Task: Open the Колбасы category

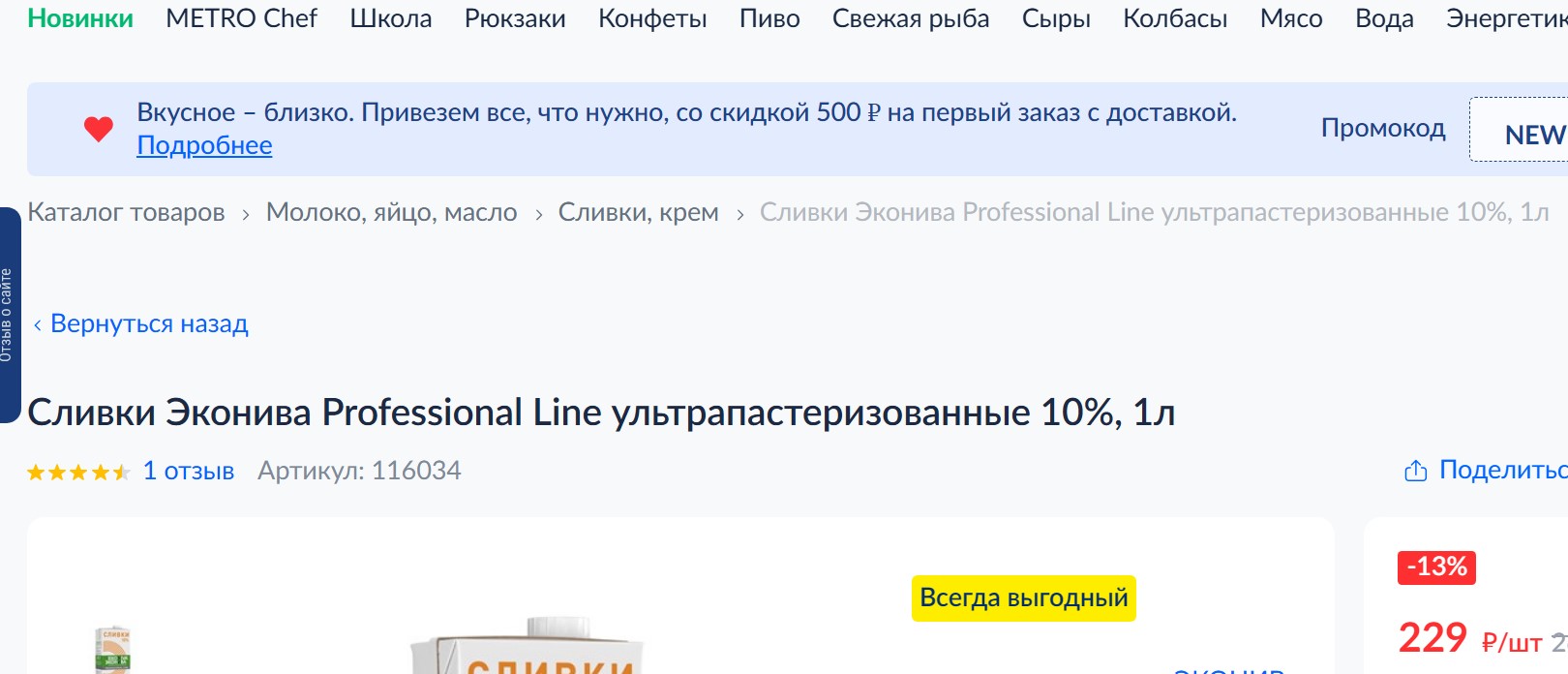Action: pyautogui.click(x=1175, y=18)
